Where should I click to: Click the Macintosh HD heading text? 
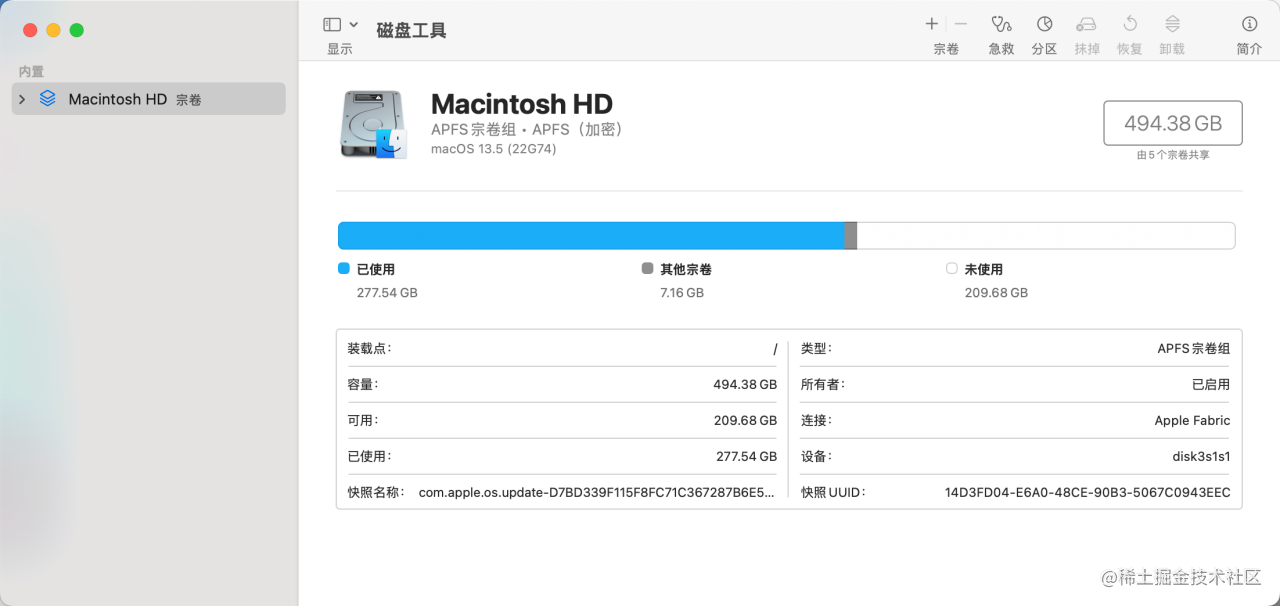pyautogui.click(x=522, y=104)
